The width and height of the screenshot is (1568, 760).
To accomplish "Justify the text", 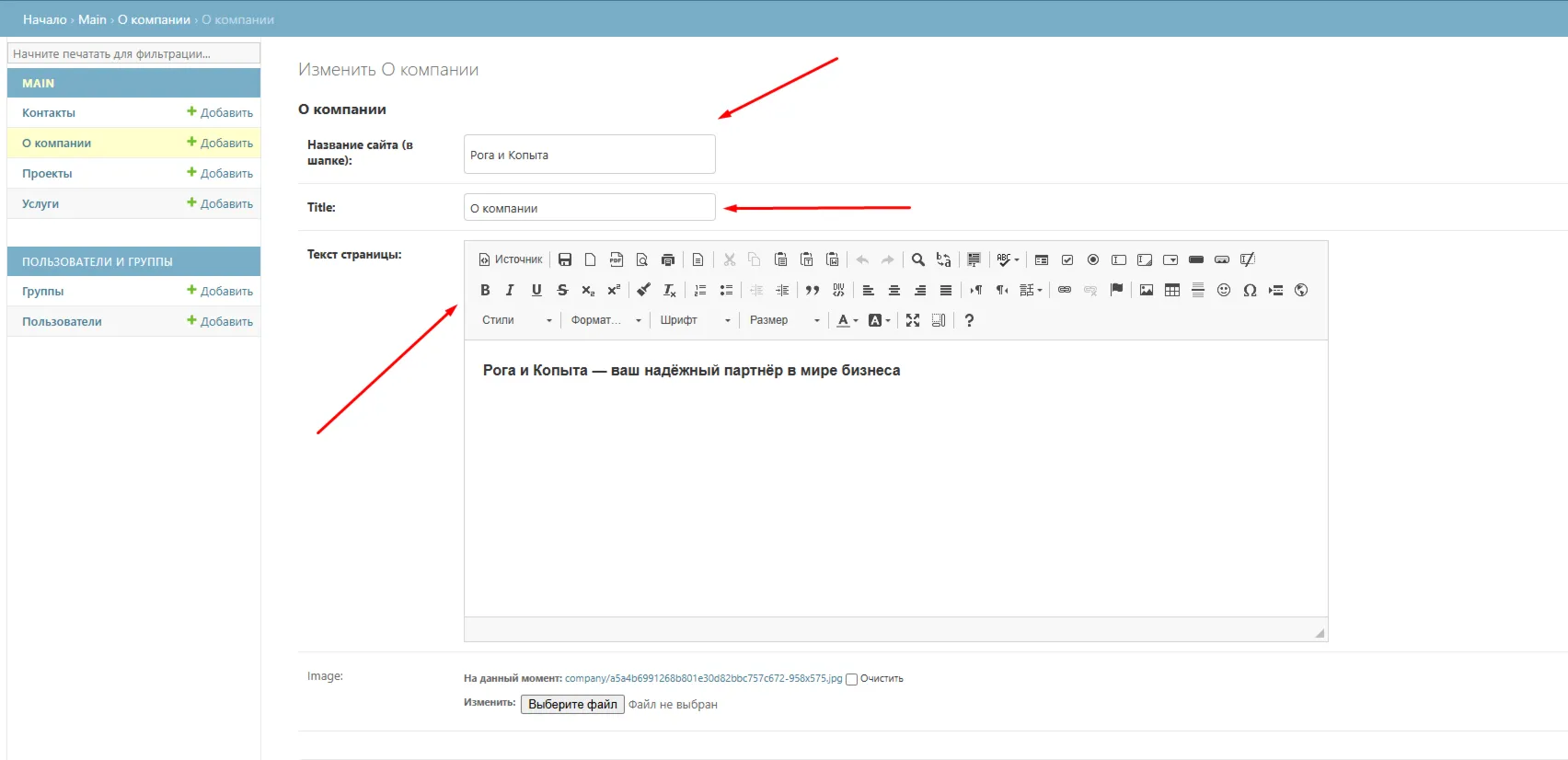I will pos(945,290).
